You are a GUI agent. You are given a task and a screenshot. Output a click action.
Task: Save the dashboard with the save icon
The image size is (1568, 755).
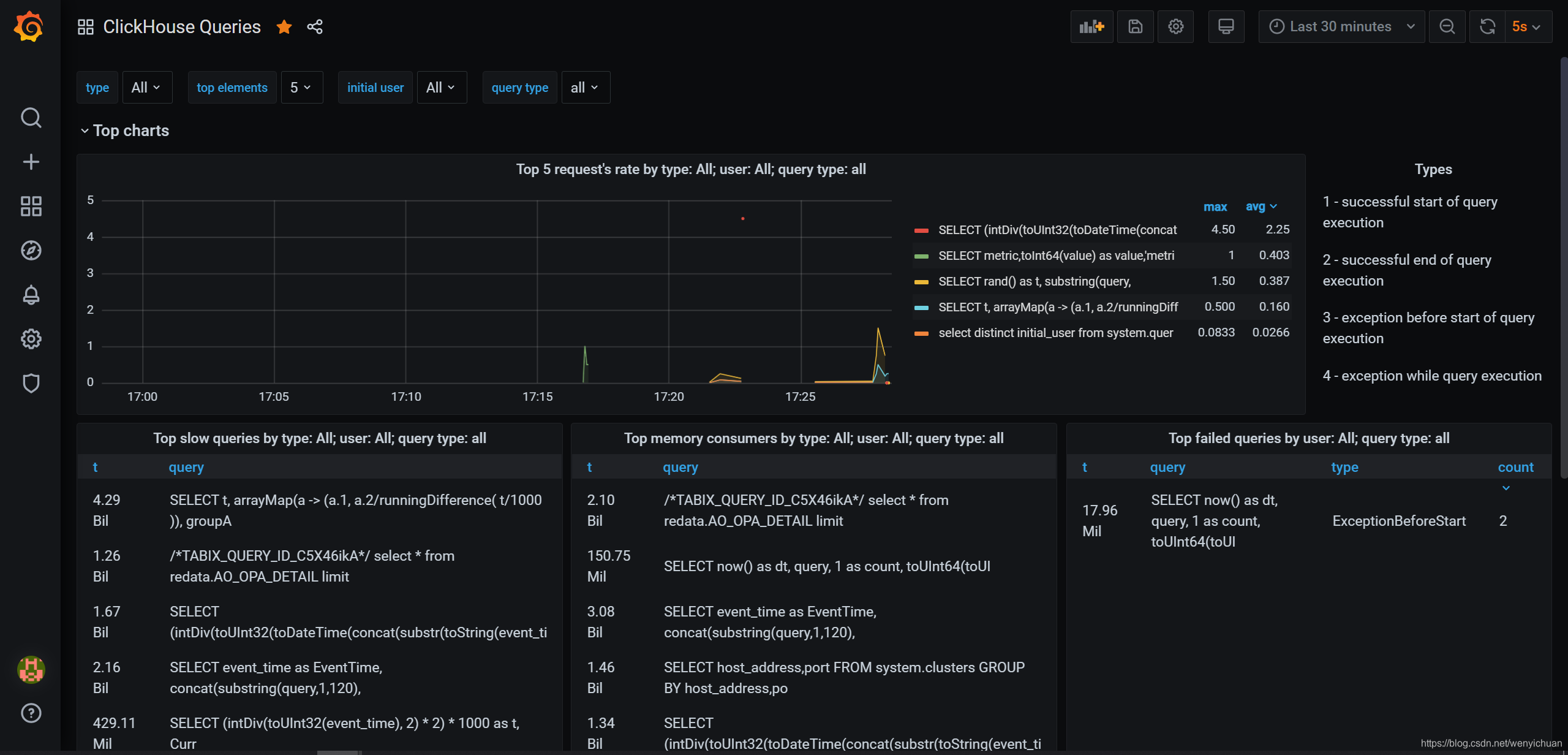1135,26
